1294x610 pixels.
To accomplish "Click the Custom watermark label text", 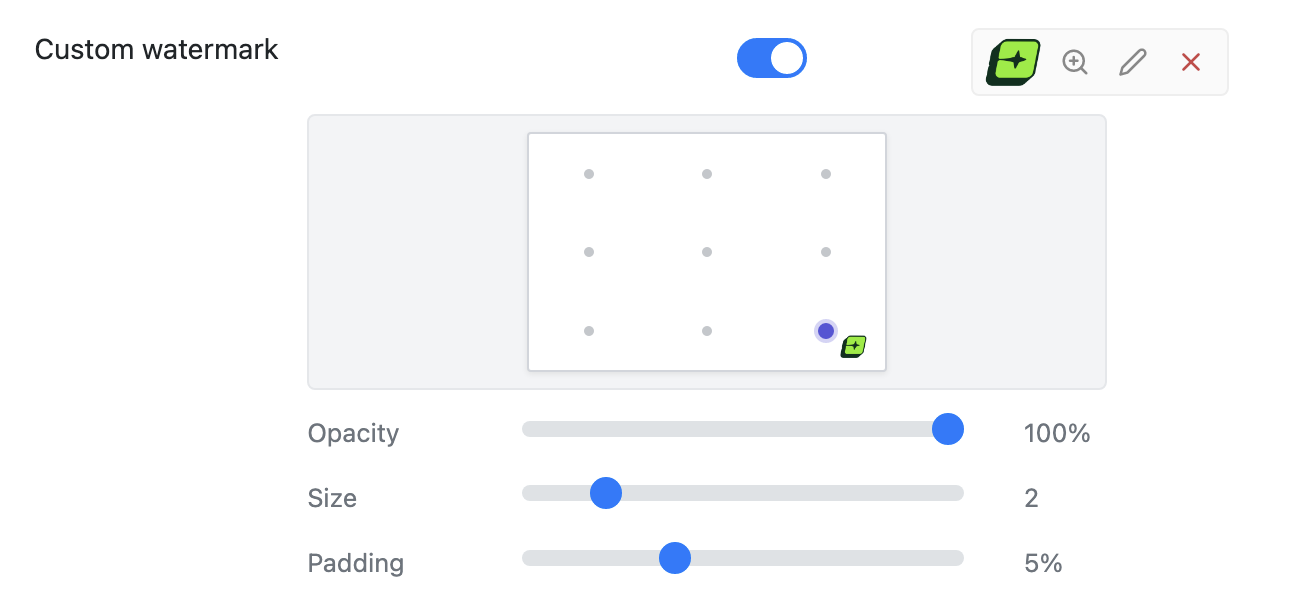I will pyautogui.click(x=156, y=49).
